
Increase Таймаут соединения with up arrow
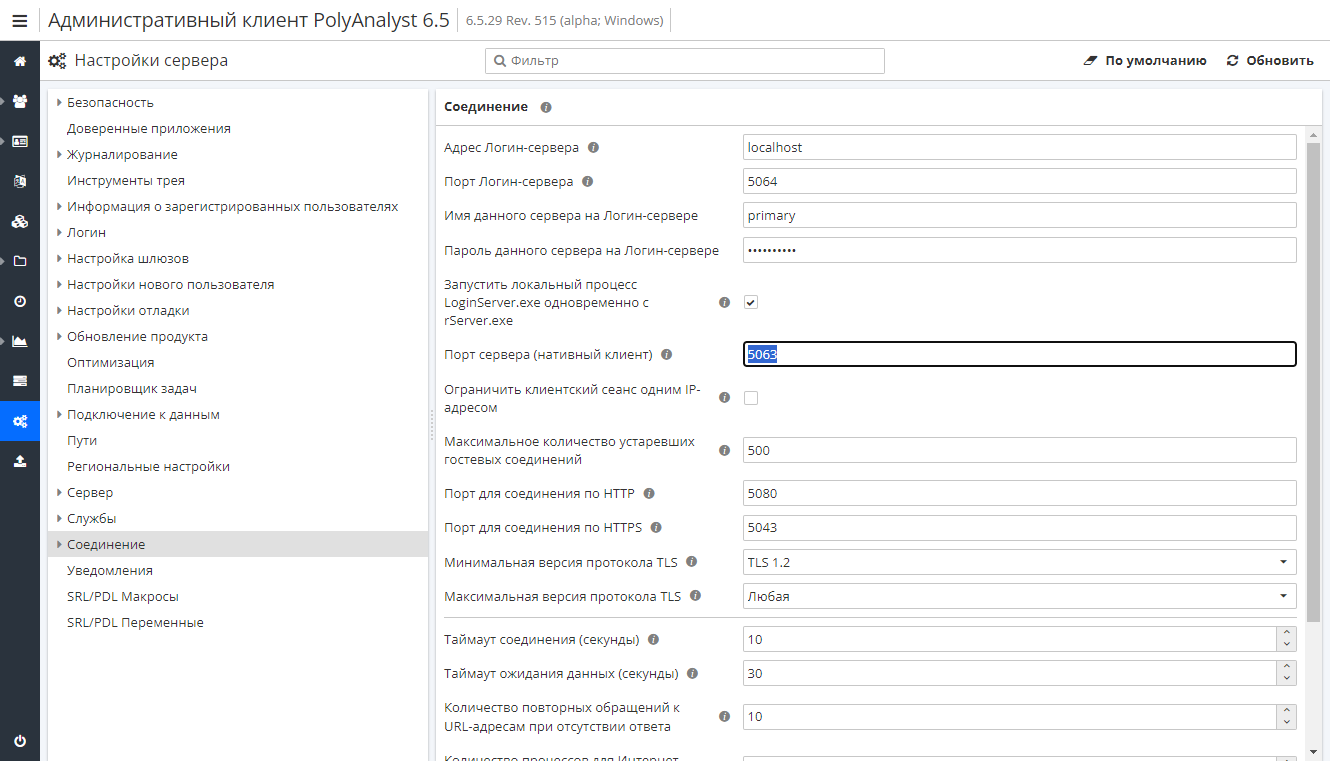1286,633
